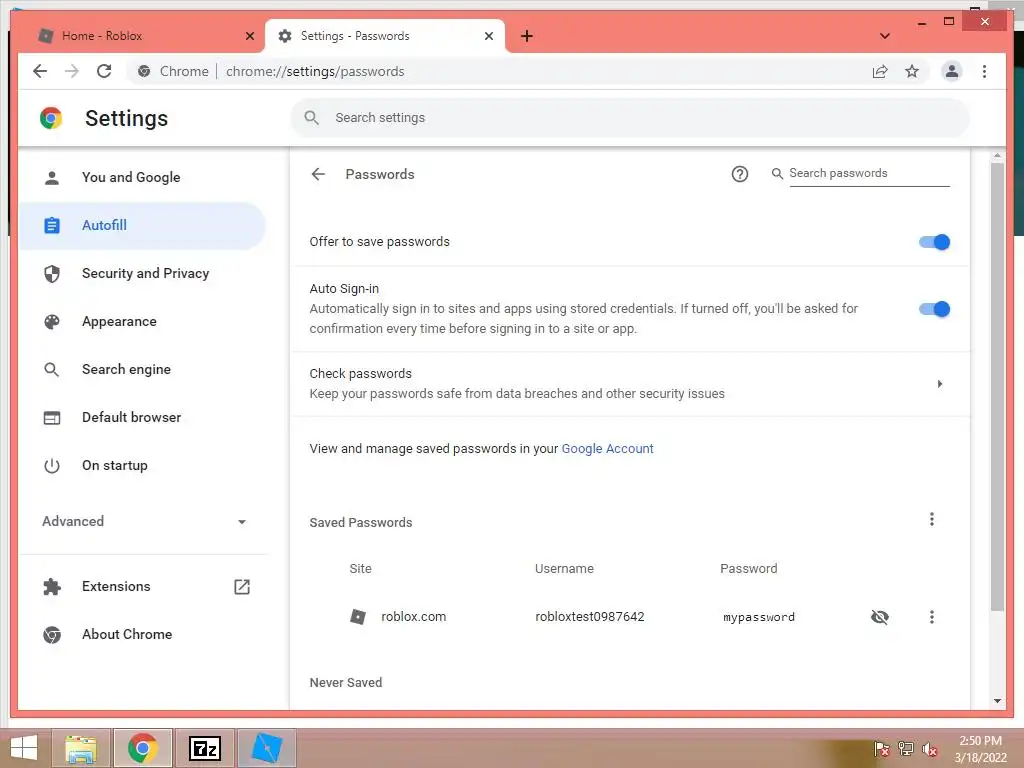Click the Autofill clipboard icon
The width and height of the screenshot is (1024, 768).
[52, 225]
